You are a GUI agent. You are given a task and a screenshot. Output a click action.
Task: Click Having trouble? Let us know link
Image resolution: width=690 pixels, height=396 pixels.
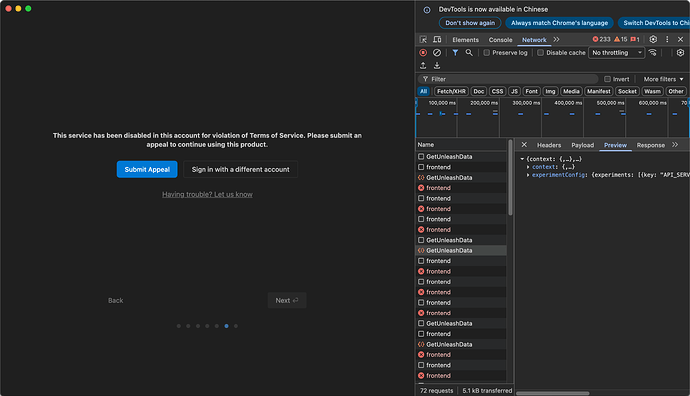pyautogui.click(x=207, y=194)
